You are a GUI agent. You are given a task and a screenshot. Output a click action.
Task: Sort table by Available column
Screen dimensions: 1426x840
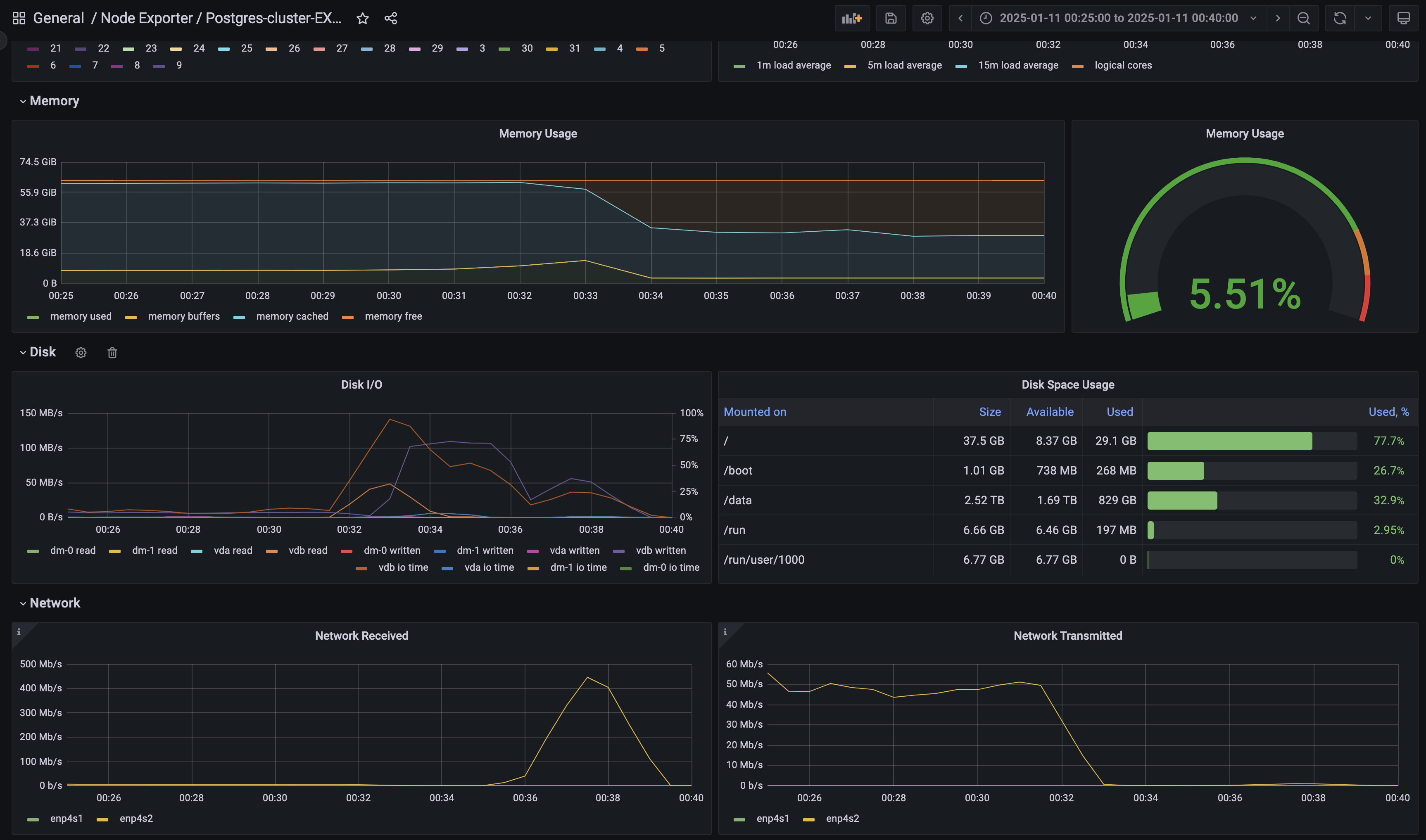(x=1050, y=412)
